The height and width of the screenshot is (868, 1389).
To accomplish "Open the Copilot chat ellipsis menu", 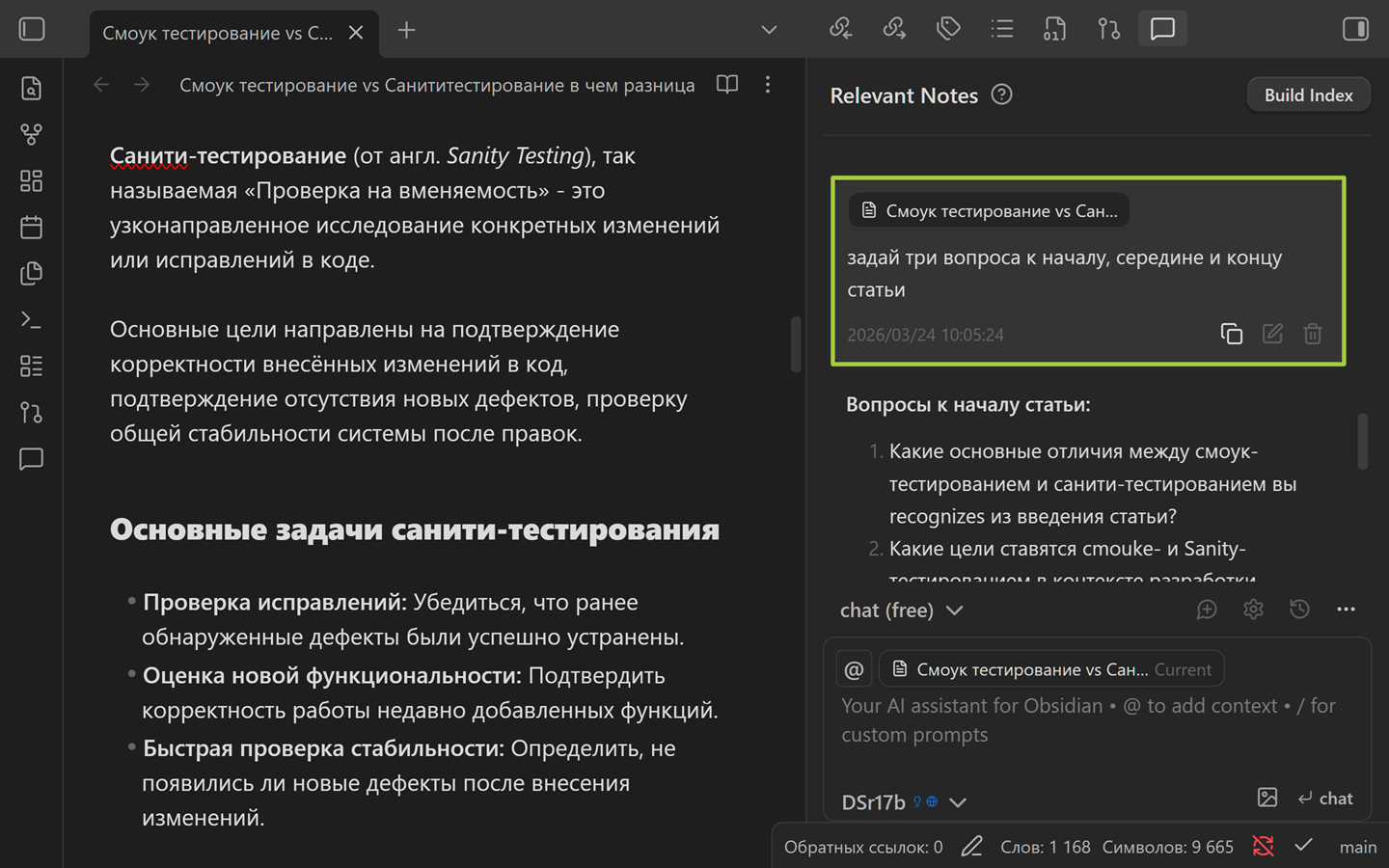I will [1346, 610].
